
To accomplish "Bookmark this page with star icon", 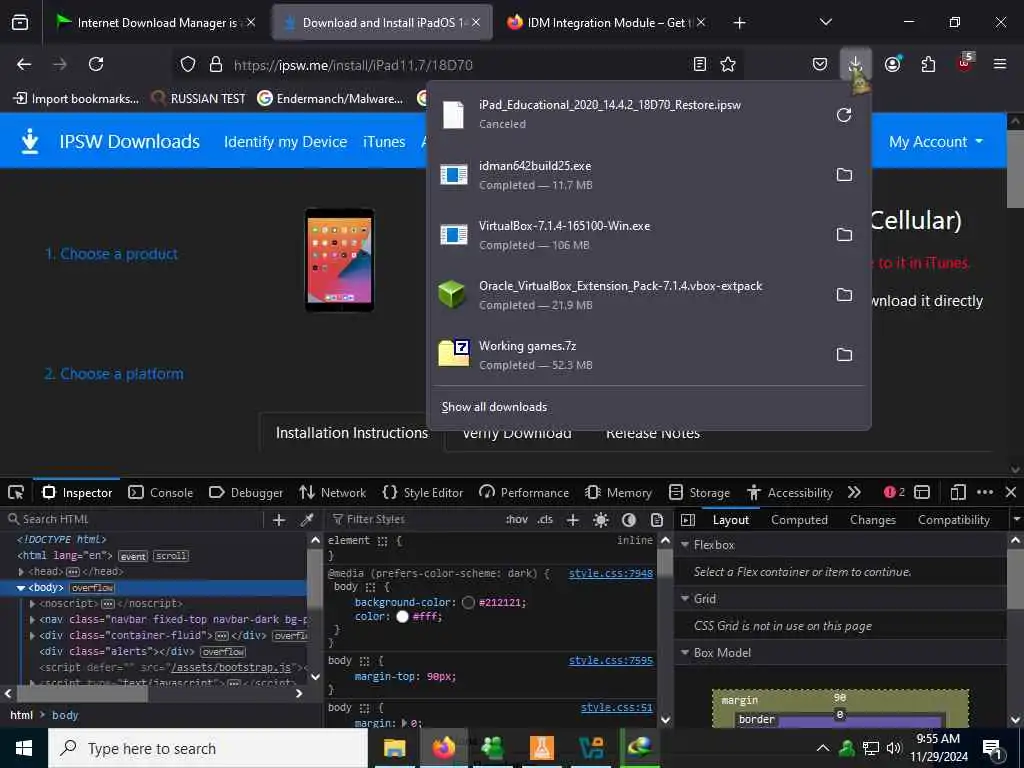I will point(728,64).
